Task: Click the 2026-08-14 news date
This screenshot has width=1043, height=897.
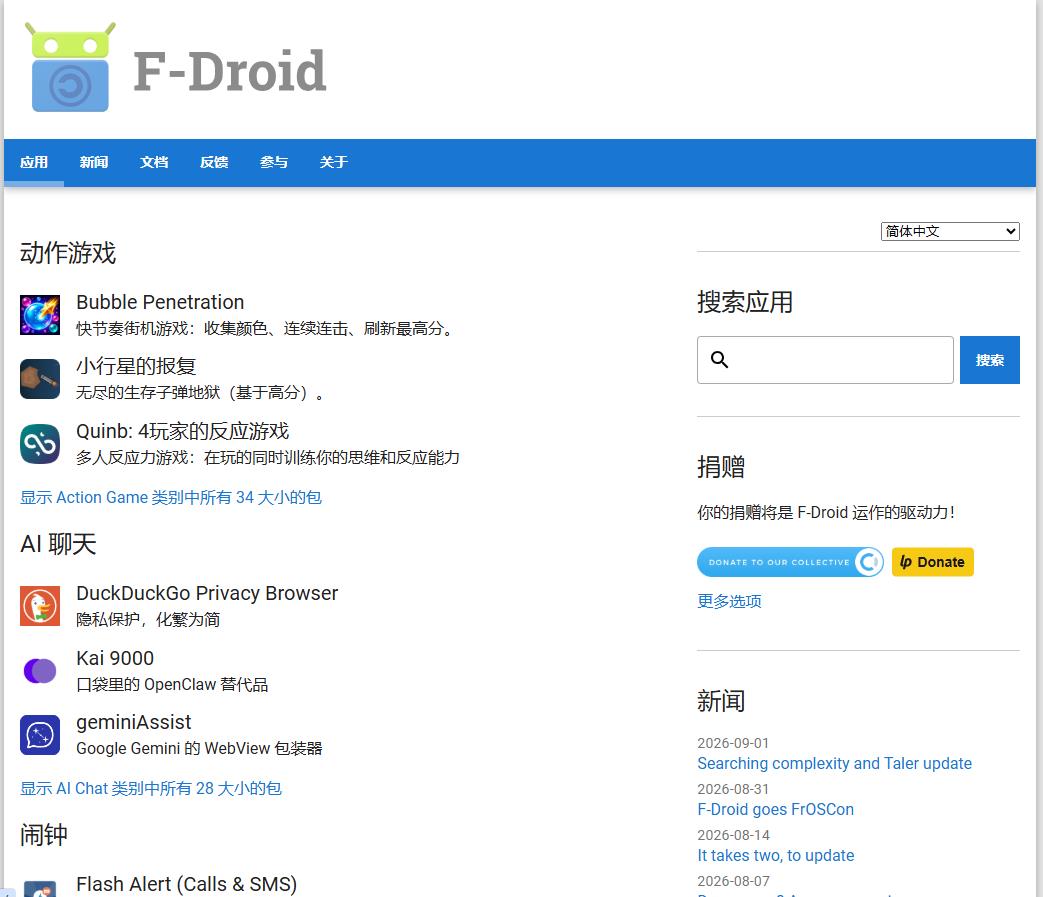Action: pos(733,834)
